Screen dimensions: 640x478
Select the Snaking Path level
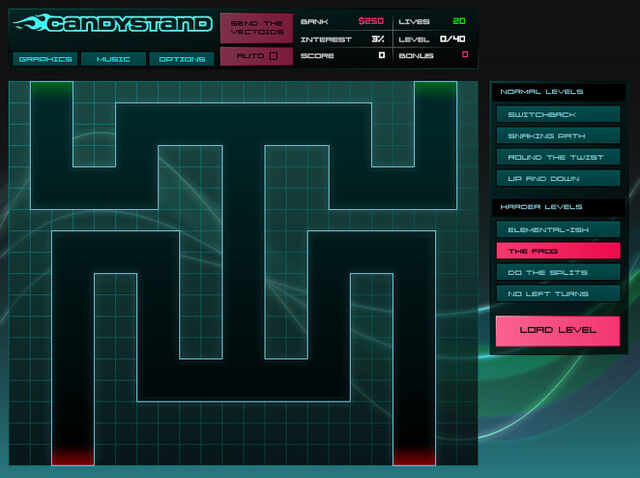pos(558,136)
